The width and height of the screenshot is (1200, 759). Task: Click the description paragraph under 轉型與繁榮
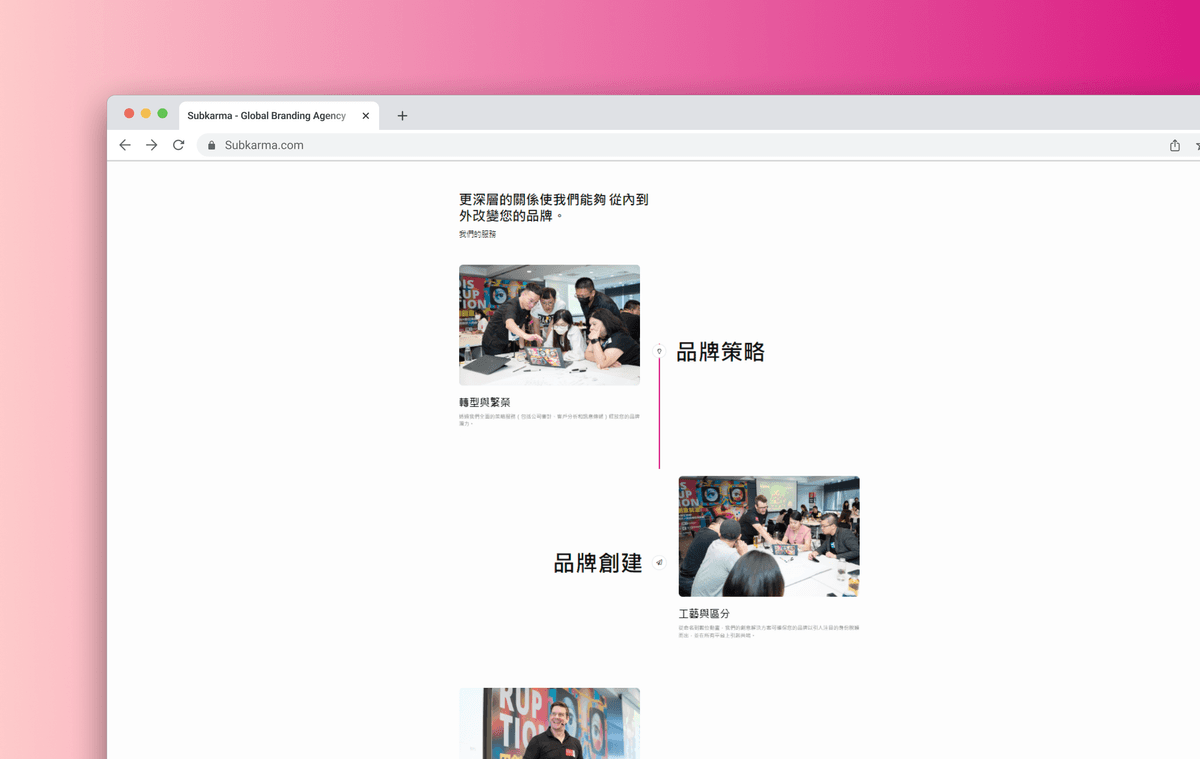click(x=549, y=419)
